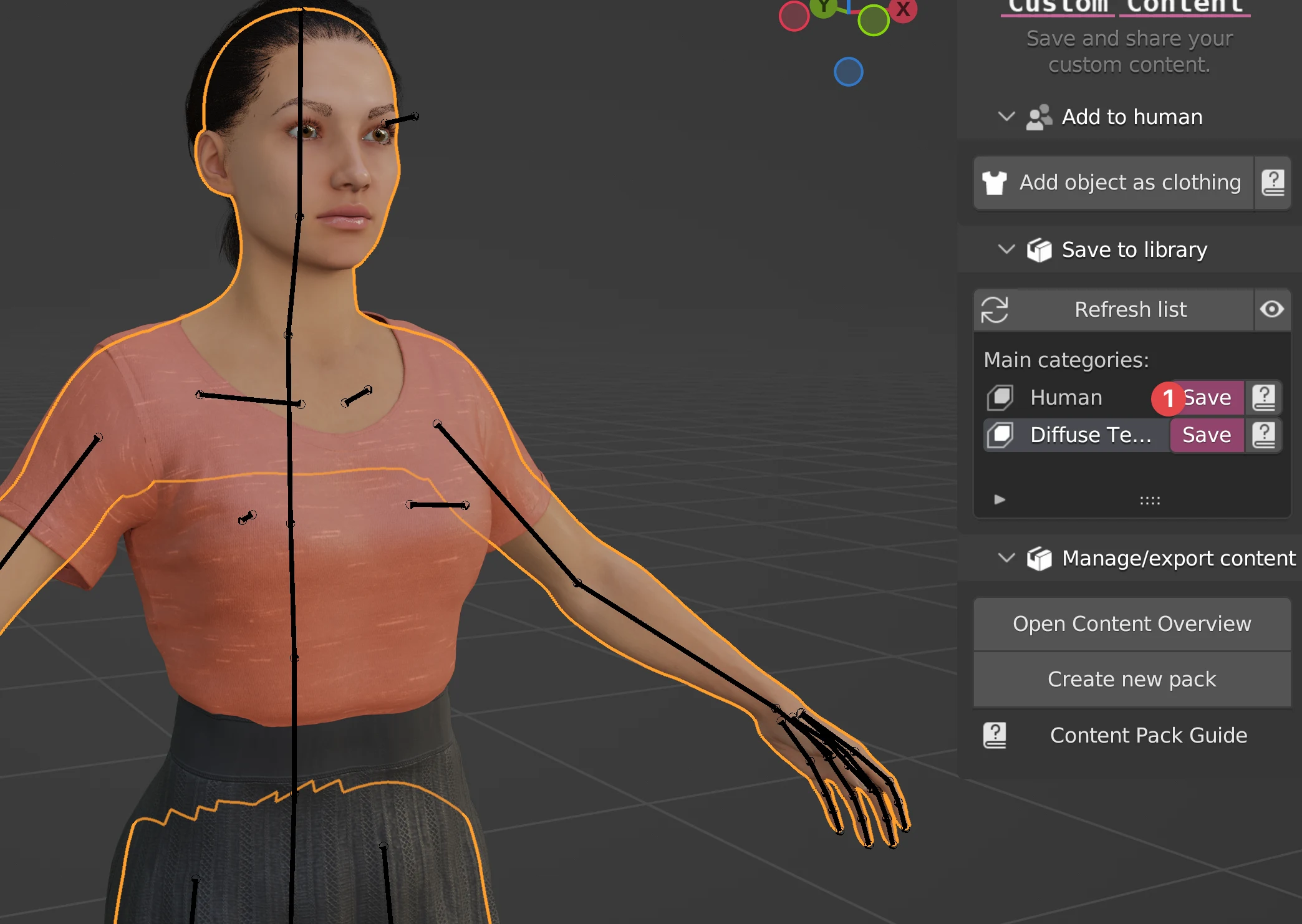The width and height of the screenshot is (1302, 924).
Task: Save the Diffuse Te... category
Action: tap(1207, 435)
